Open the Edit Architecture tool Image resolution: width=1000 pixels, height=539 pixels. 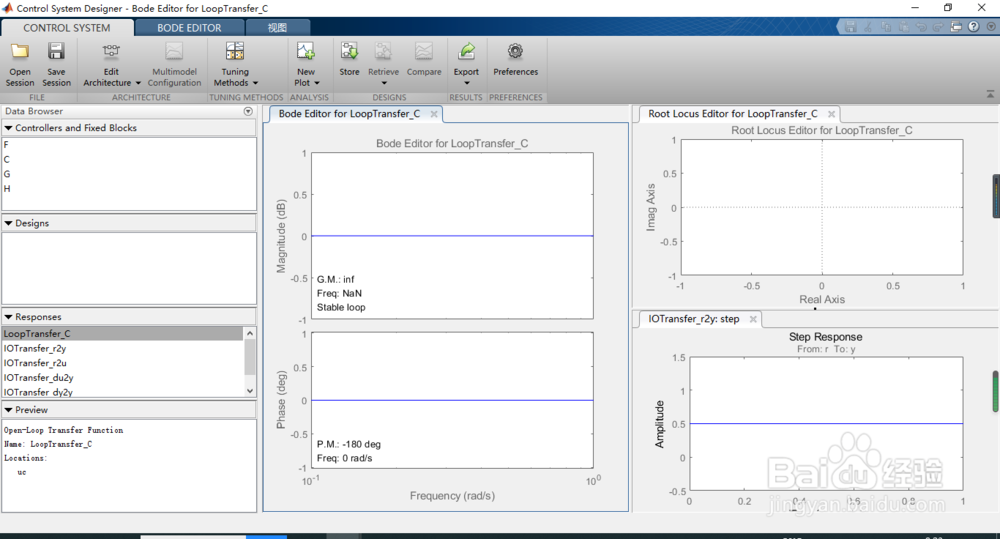[x=111, y=52]
